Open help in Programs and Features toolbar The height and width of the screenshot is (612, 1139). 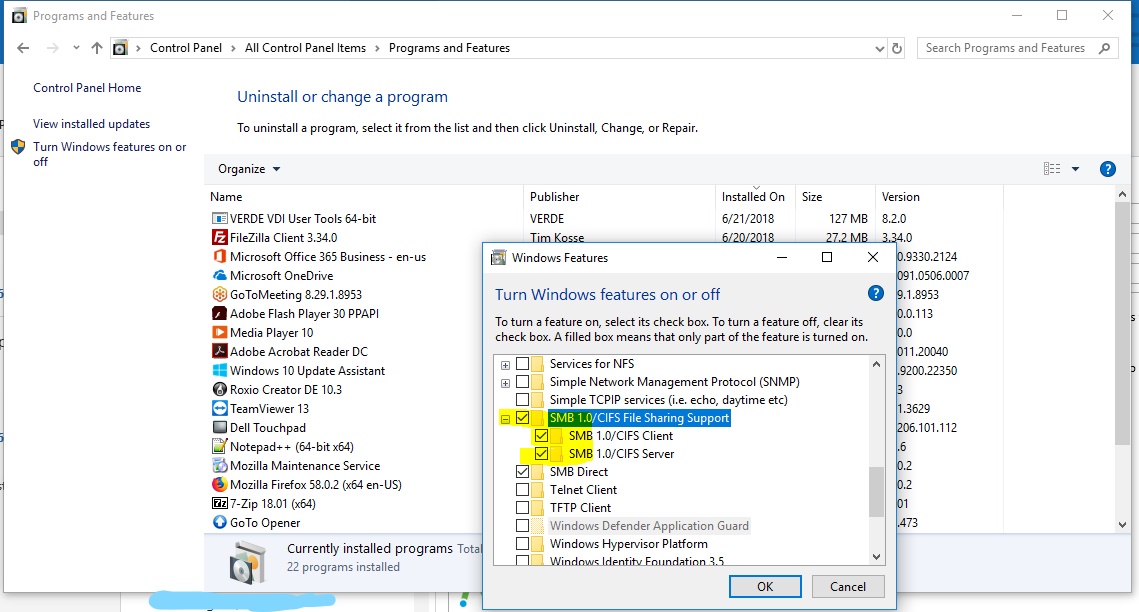(x=1107, y=169)
